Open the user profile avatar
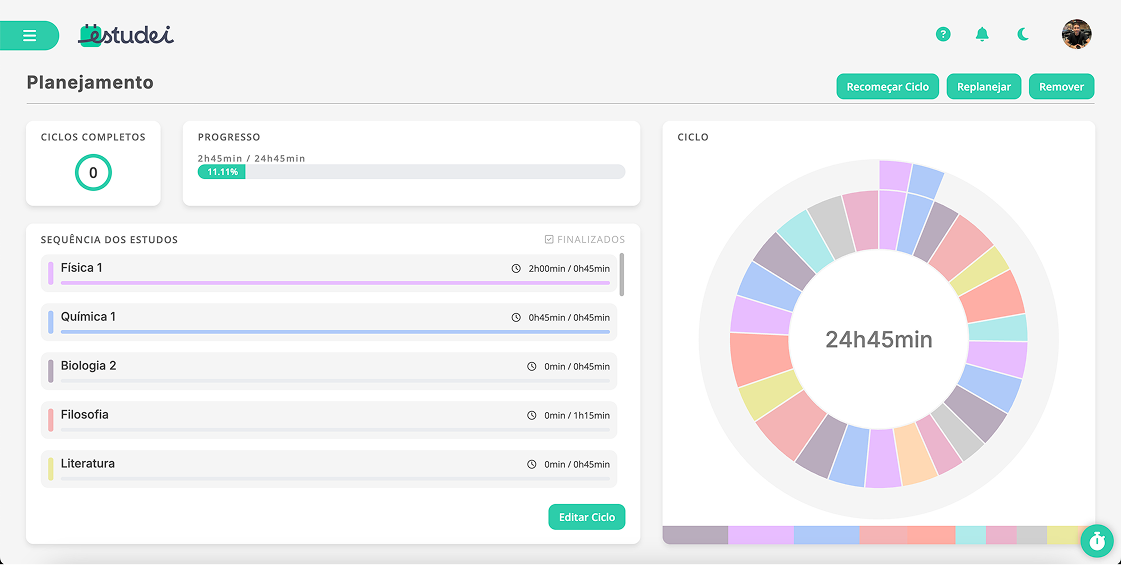 (1076, 35)
